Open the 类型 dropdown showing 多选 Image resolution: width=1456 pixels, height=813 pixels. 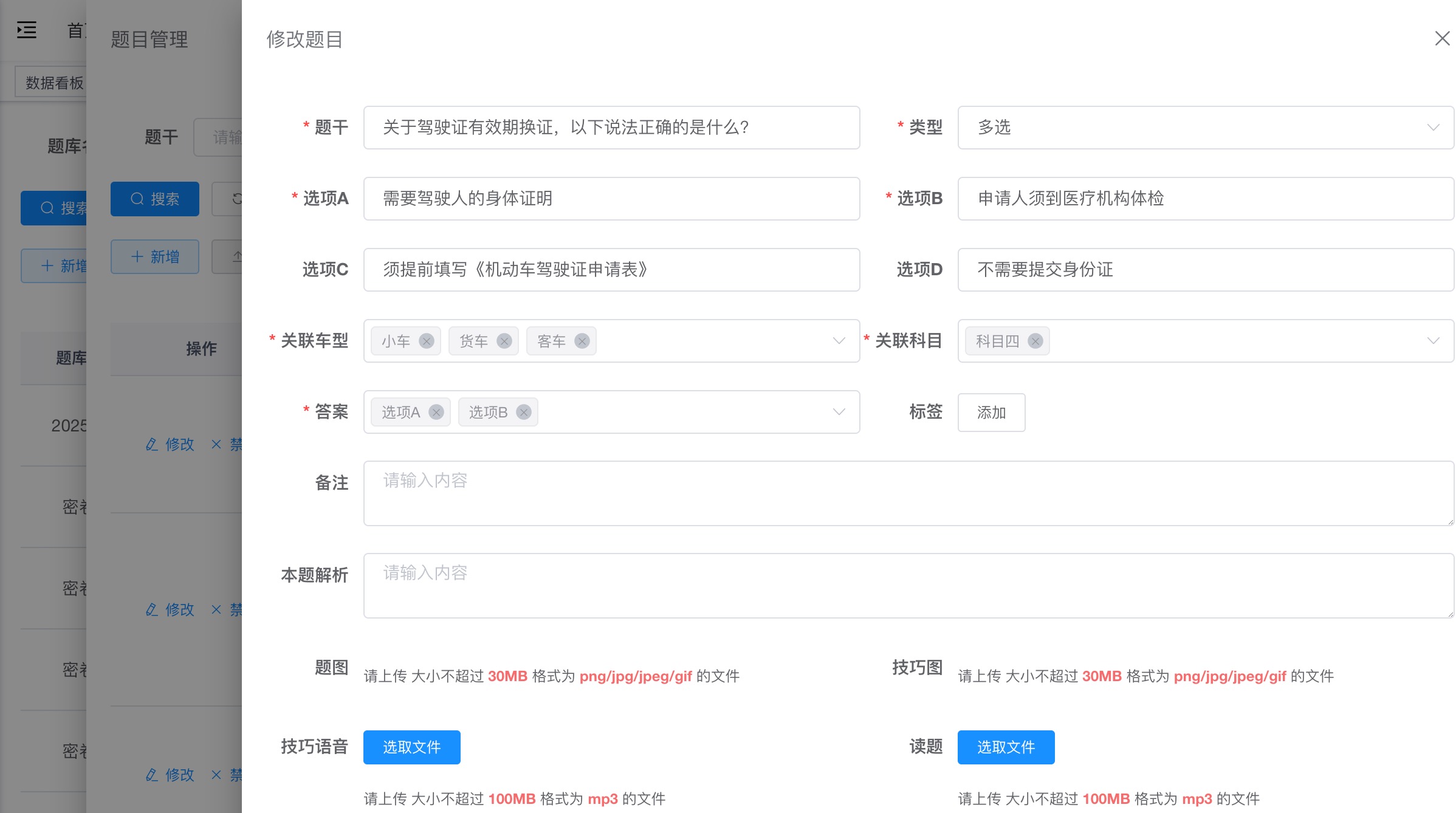pos(1205,128)
